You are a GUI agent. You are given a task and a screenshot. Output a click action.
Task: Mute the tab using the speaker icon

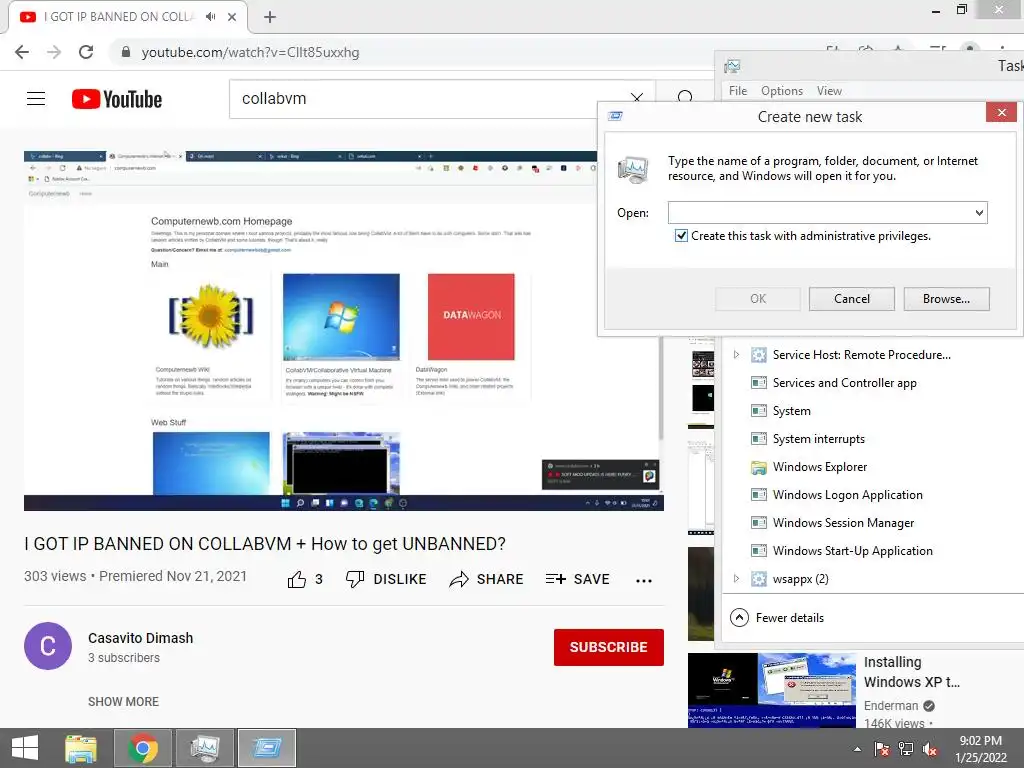pos(210,17)
